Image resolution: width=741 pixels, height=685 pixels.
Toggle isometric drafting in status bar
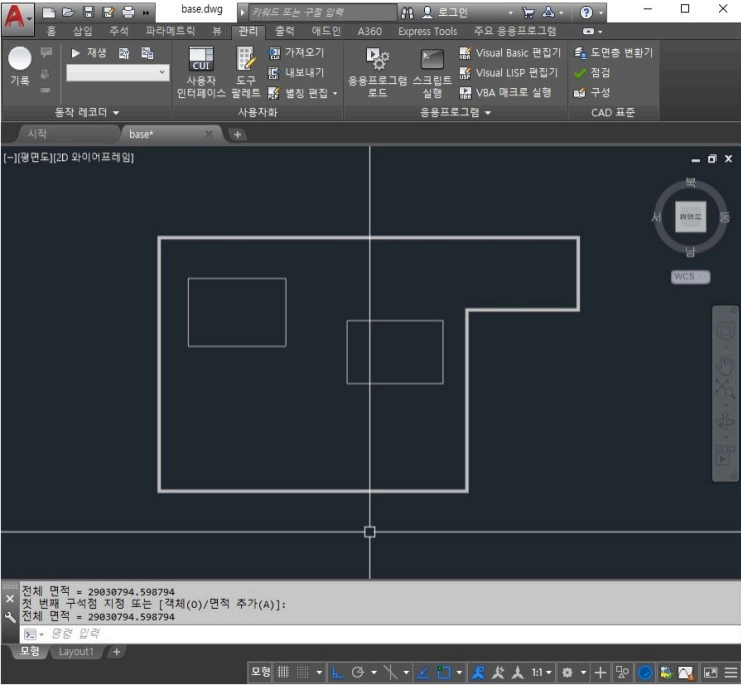tap(390, 672)
